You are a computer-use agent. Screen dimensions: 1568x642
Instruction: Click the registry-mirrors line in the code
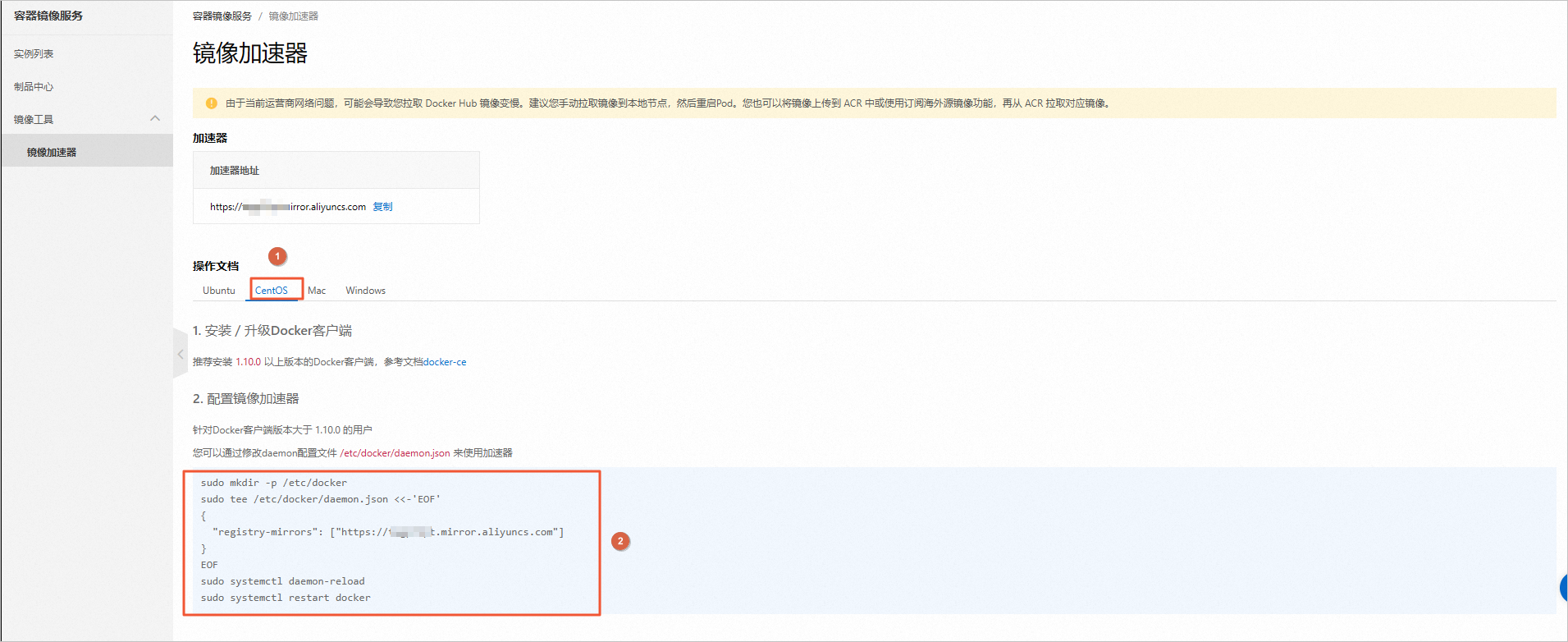pyautogui.click(x=388, y=532)
